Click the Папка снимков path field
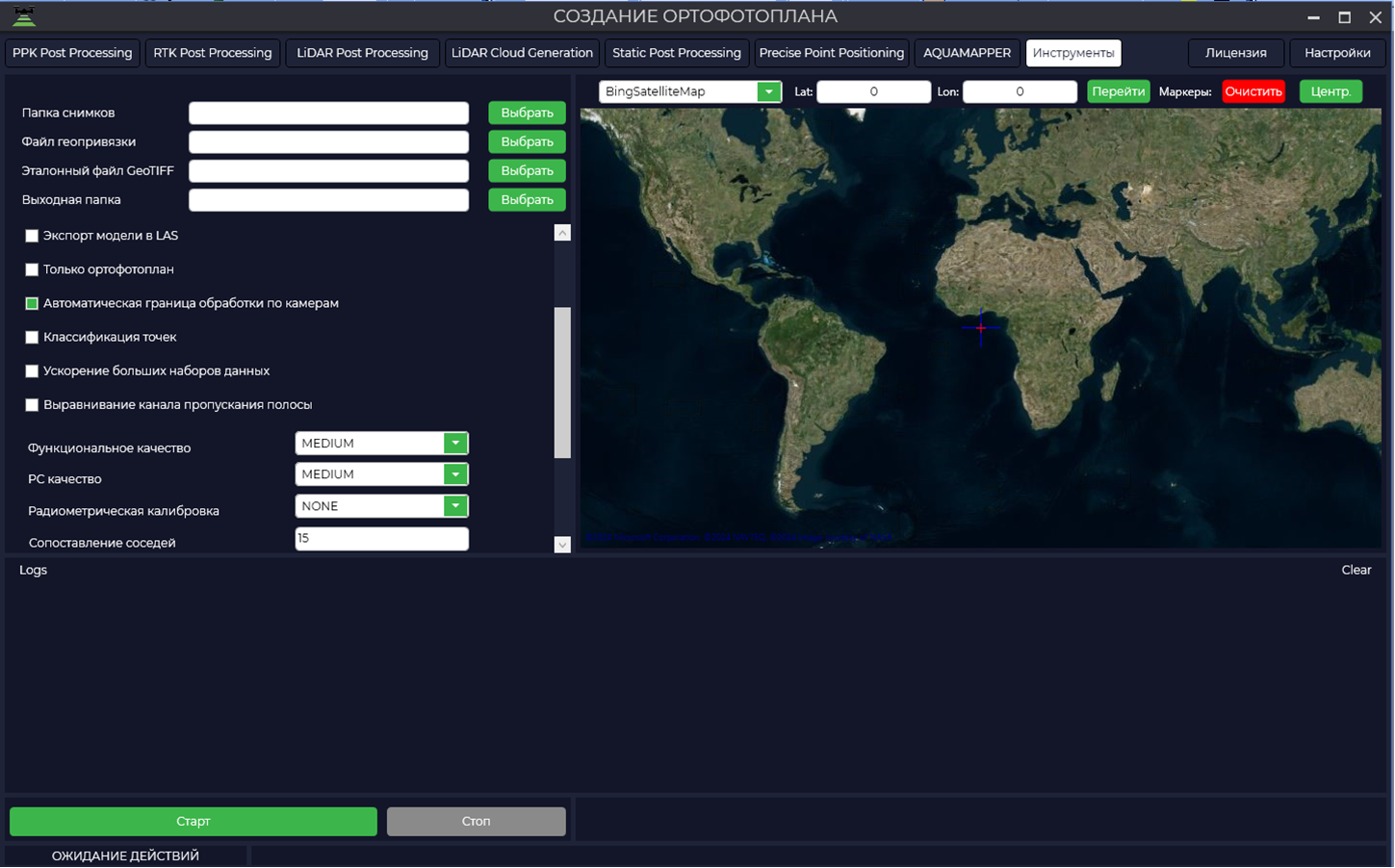The image size is (1395, 868). pyautogui.click(x=329, y=113)
